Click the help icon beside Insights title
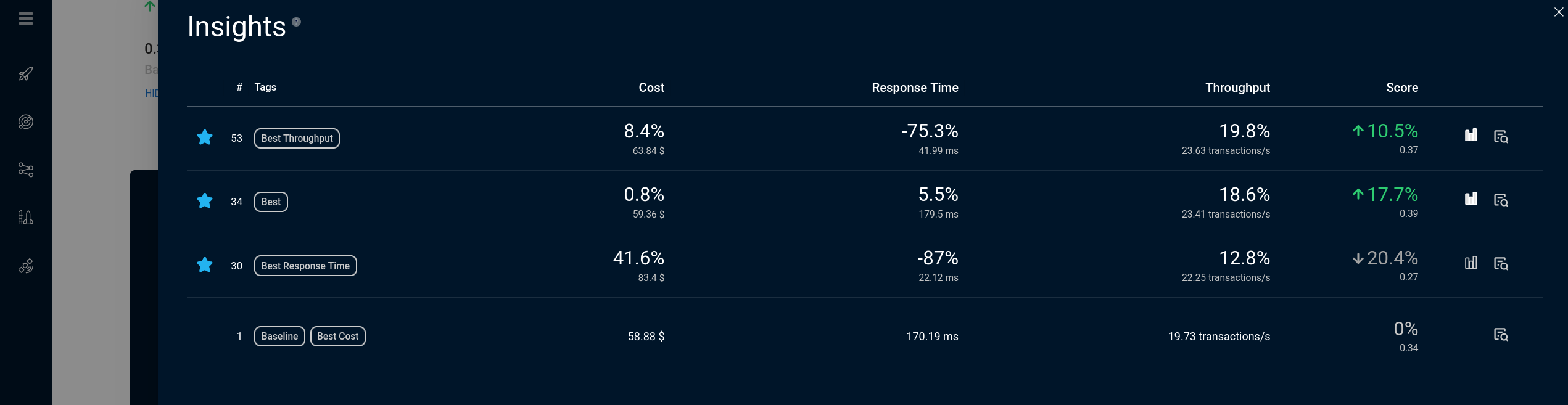 (296, 22)
